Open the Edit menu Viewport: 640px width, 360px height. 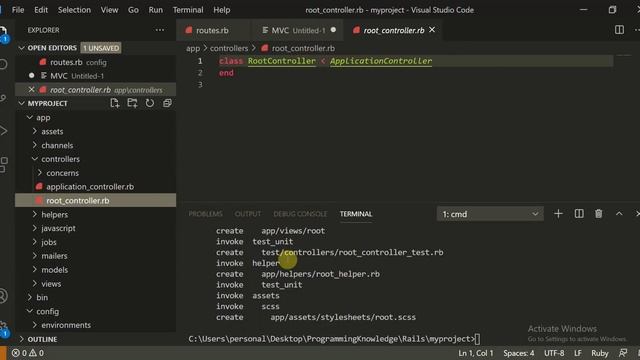[41, 10]
